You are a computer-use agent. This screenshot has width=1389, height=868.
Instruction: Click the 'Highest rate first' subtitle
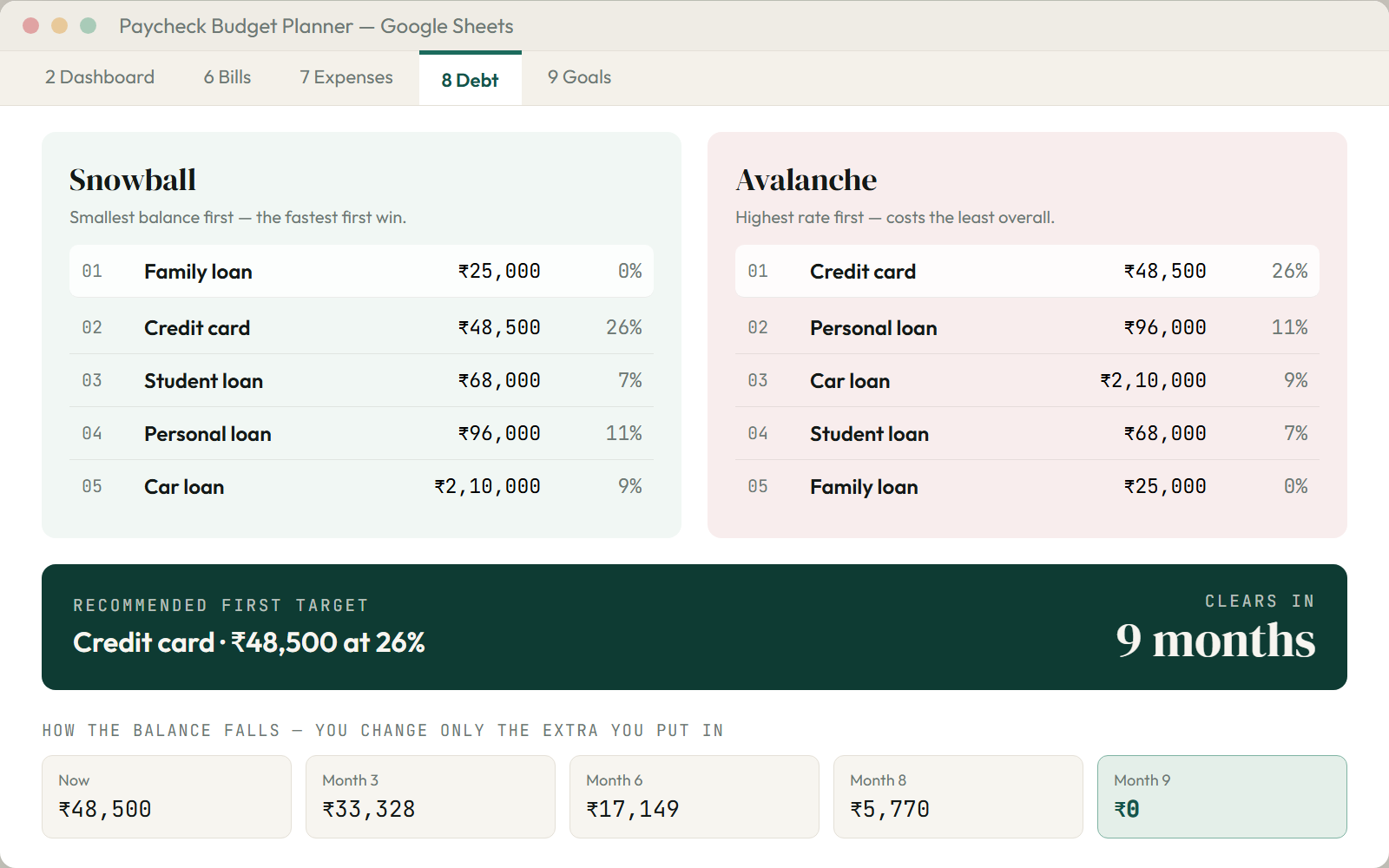point(895,217)
